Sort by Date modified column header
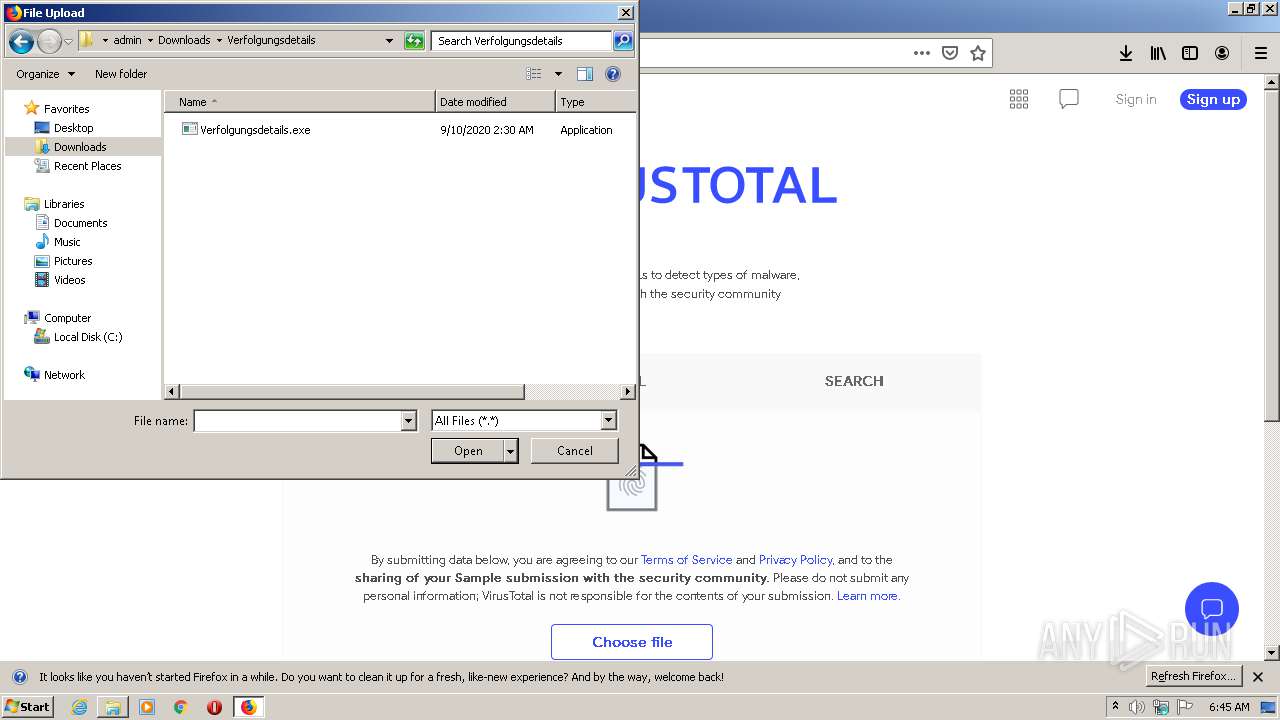 point(495,102)
